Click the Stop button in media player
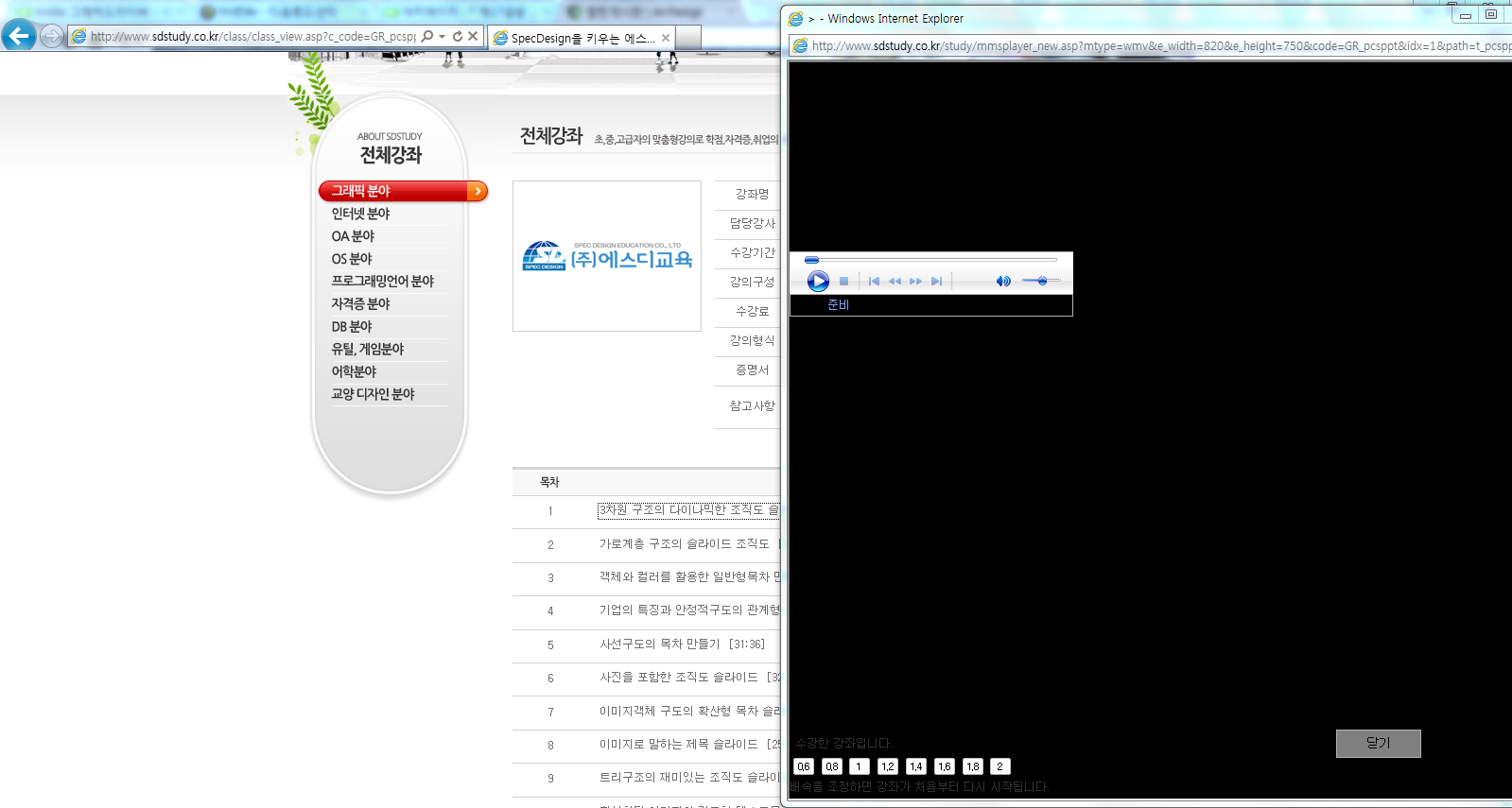 (x=843, y=281)
